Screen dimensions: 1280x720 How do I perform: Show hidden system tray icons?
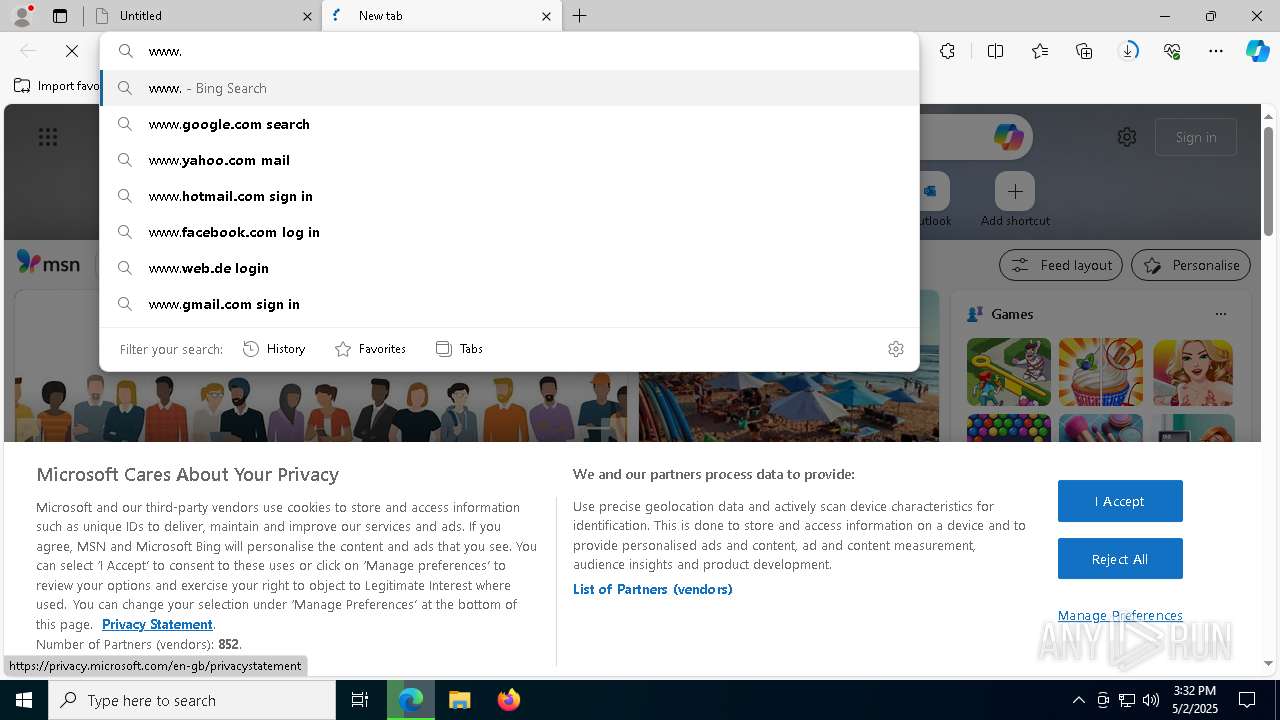click(1078, 700)
